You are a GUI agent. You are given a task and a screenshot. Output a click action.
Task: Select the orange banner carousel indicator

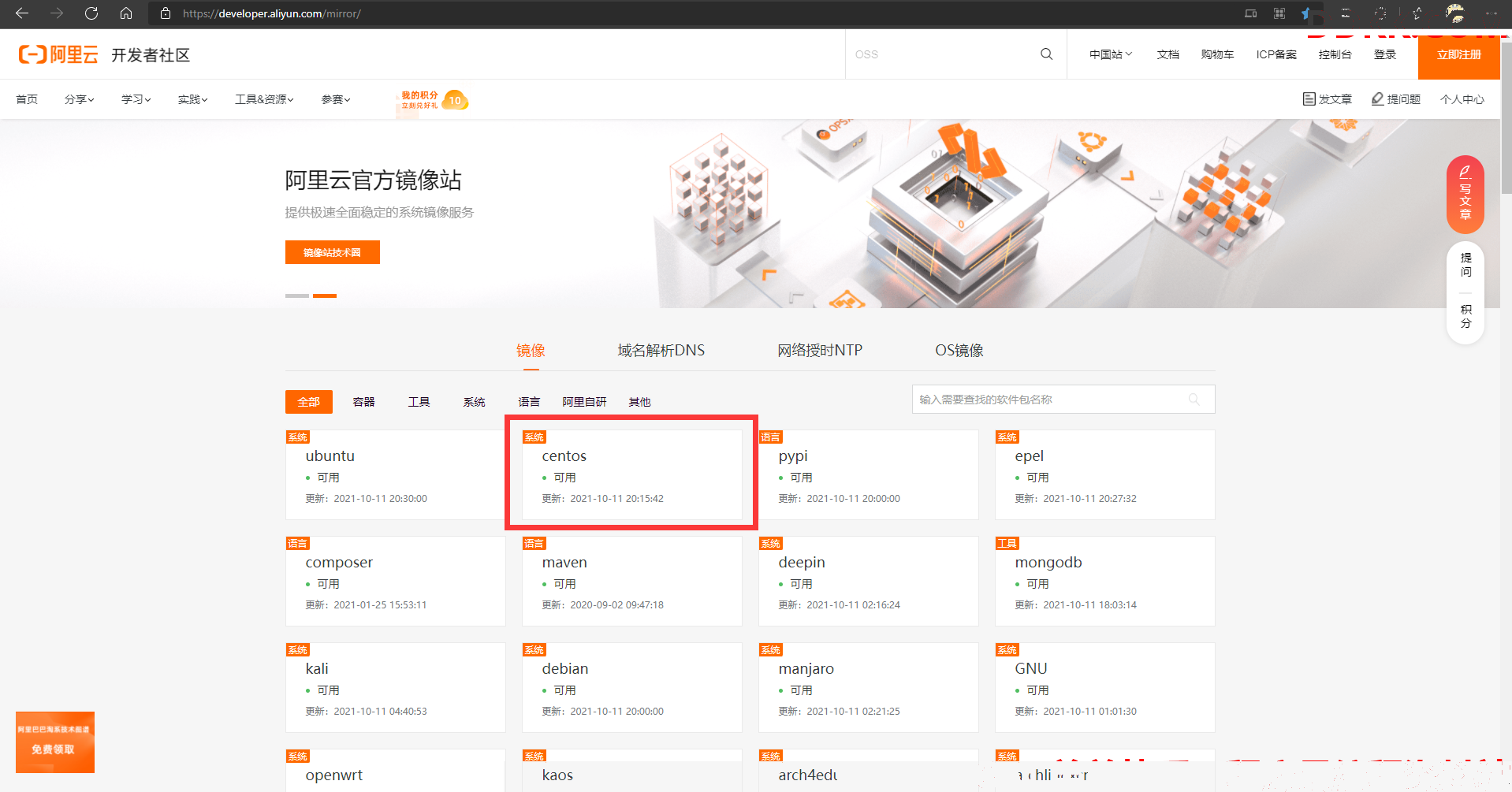pyautogui.click(x=325, y=296)
